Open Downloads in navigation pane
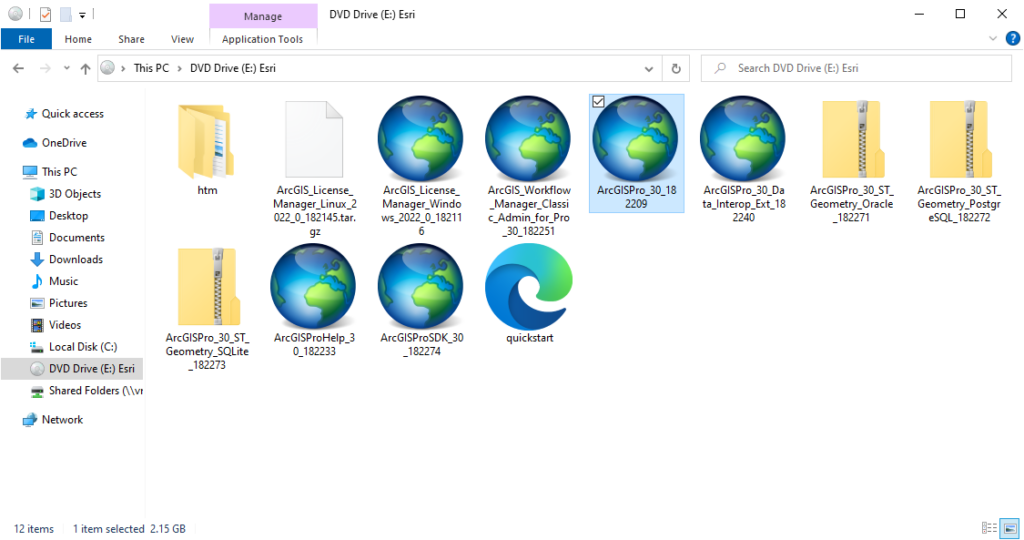The image size is (1024, 540). pos(76,259)
